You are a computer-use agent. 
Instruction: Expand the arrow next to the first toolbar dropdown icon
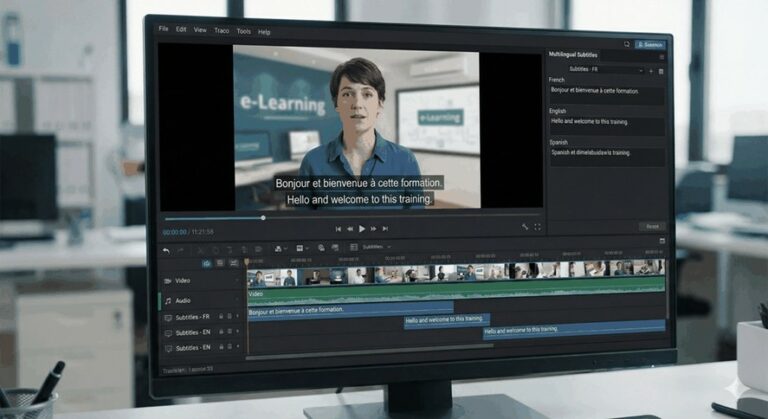coord(286,249)
